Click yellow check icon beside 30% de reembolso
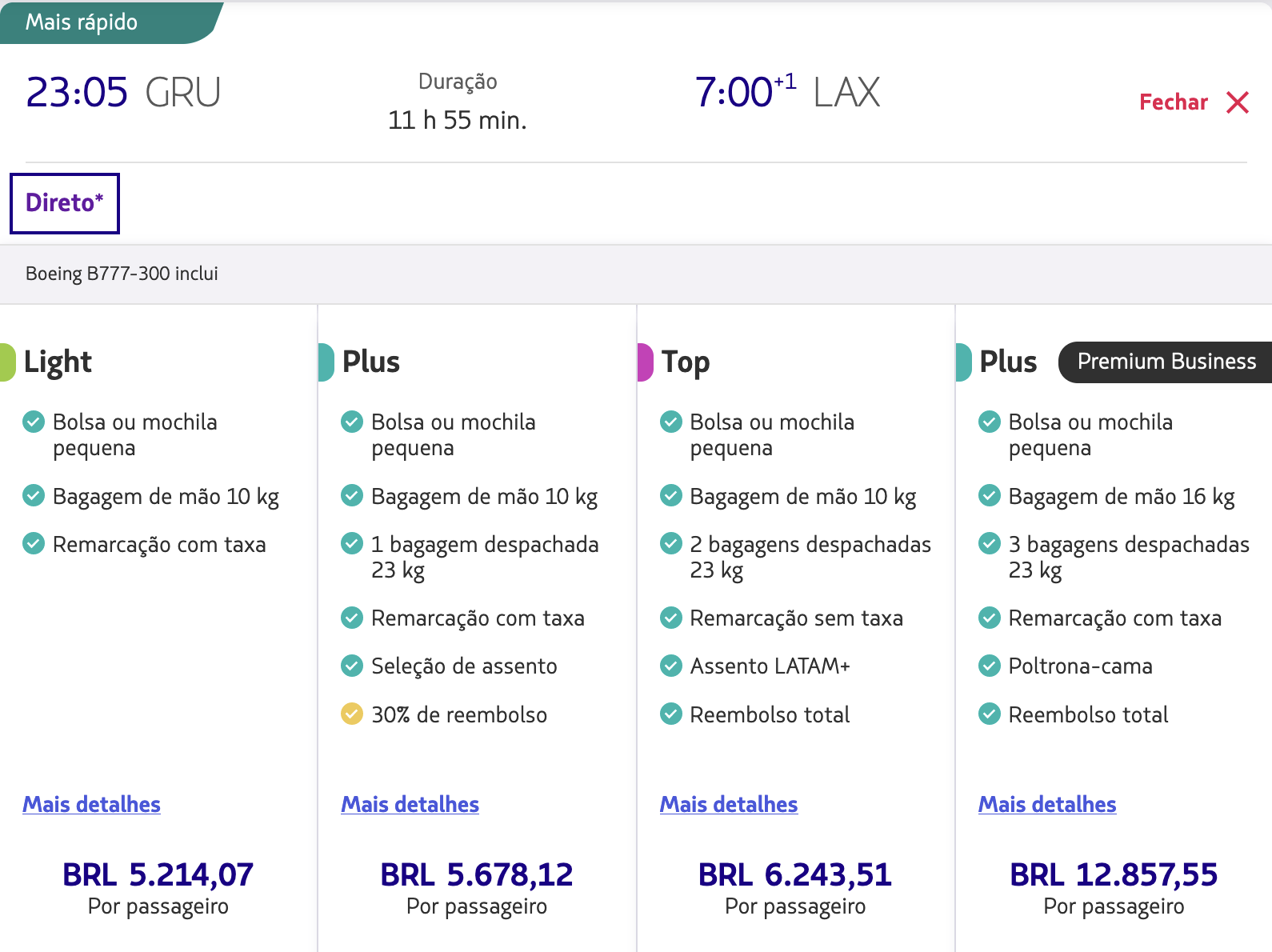Screen dimensions: 1272x952 pyautogui.click(x=352, y=713)
